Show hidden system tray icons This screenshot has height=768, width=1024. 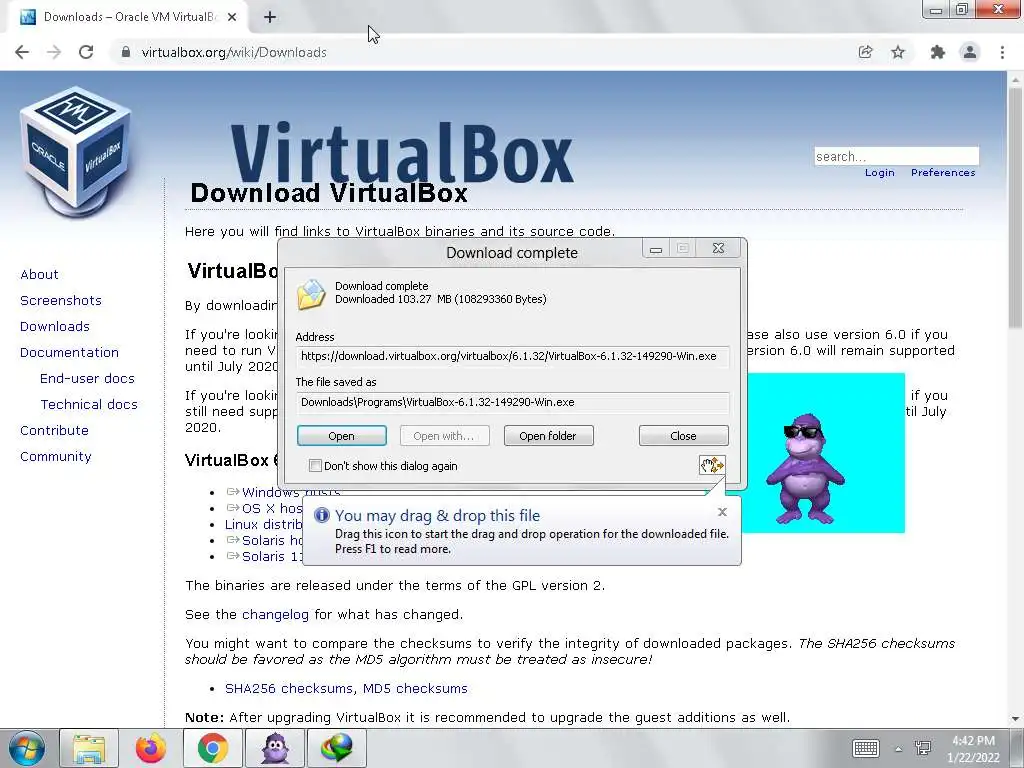[x=899, y=749]
